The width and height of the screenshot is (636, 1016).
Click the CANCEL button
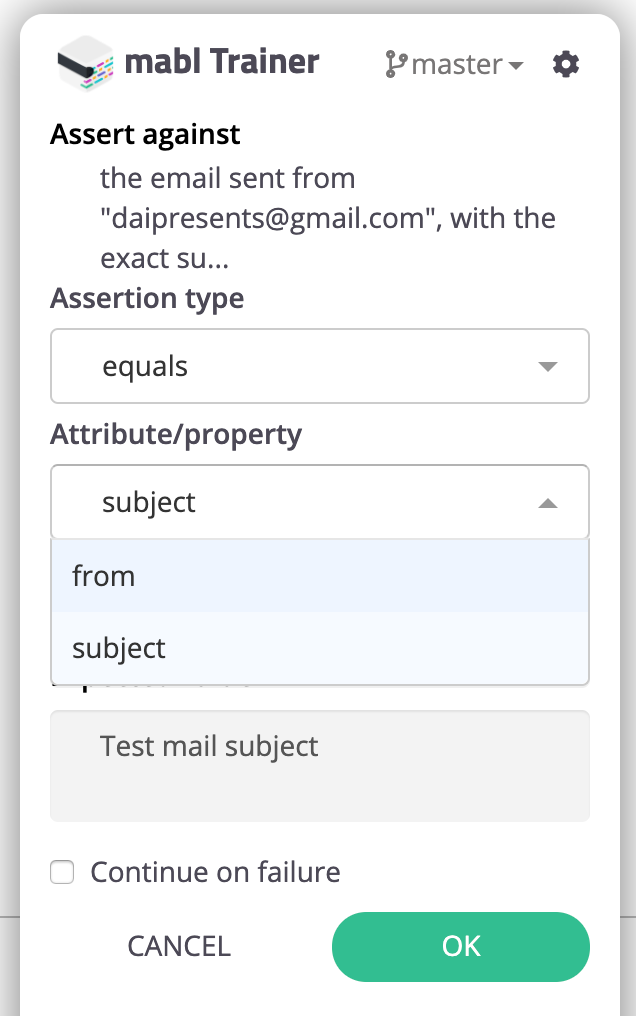click(179, 946)
